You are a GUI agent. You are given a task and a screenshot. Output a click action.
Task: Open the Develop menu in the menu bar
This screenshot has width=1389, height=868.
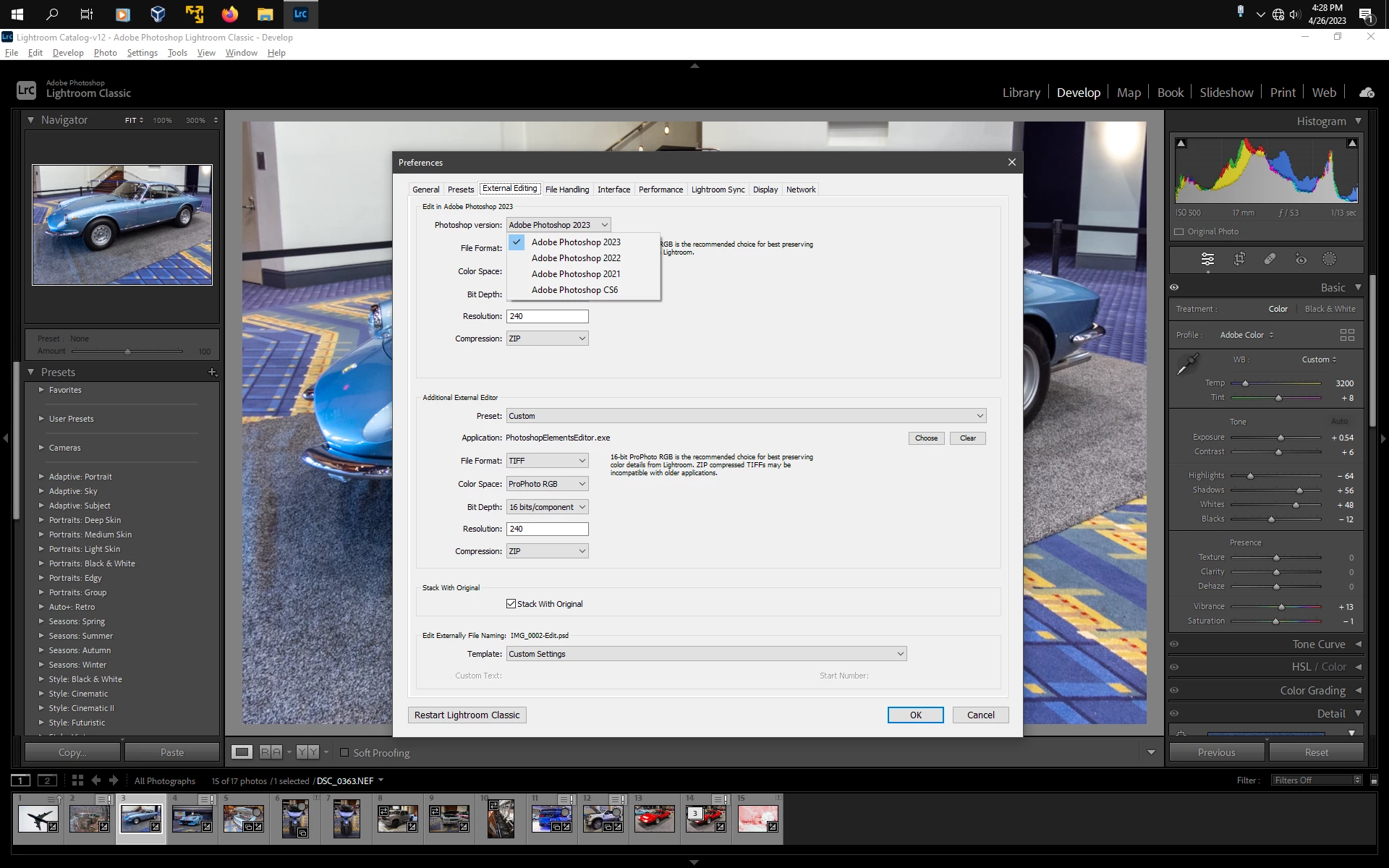68,53
